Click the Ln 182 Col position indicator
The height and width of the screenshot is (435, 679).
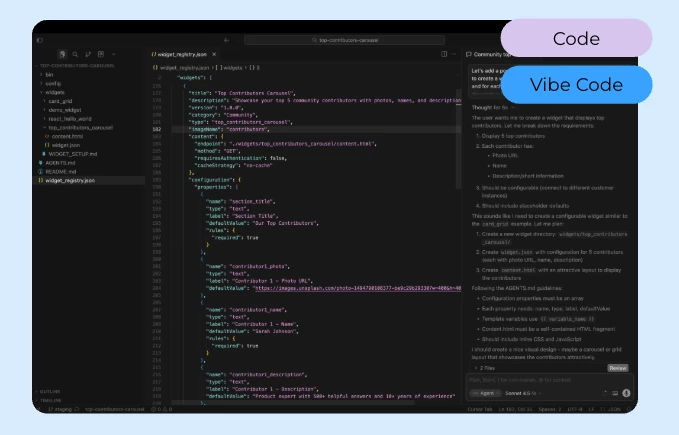(516, 409)
